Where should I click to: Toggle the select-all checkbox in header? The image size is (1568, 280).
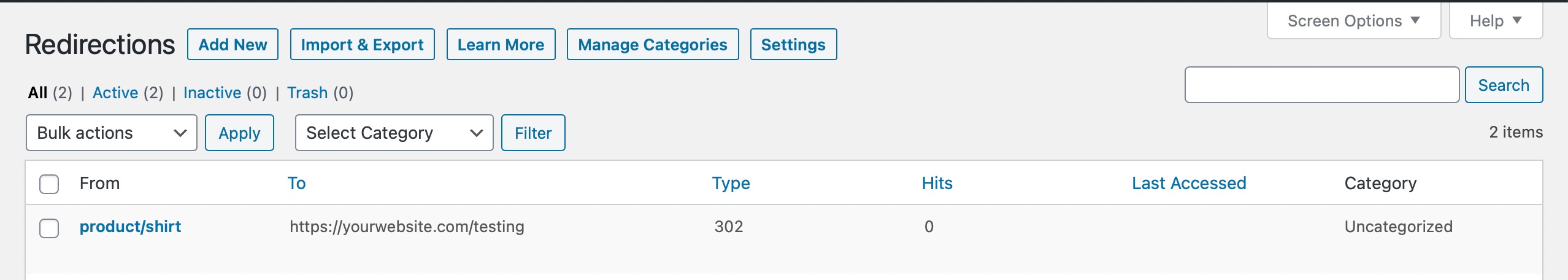pos(49,184)
